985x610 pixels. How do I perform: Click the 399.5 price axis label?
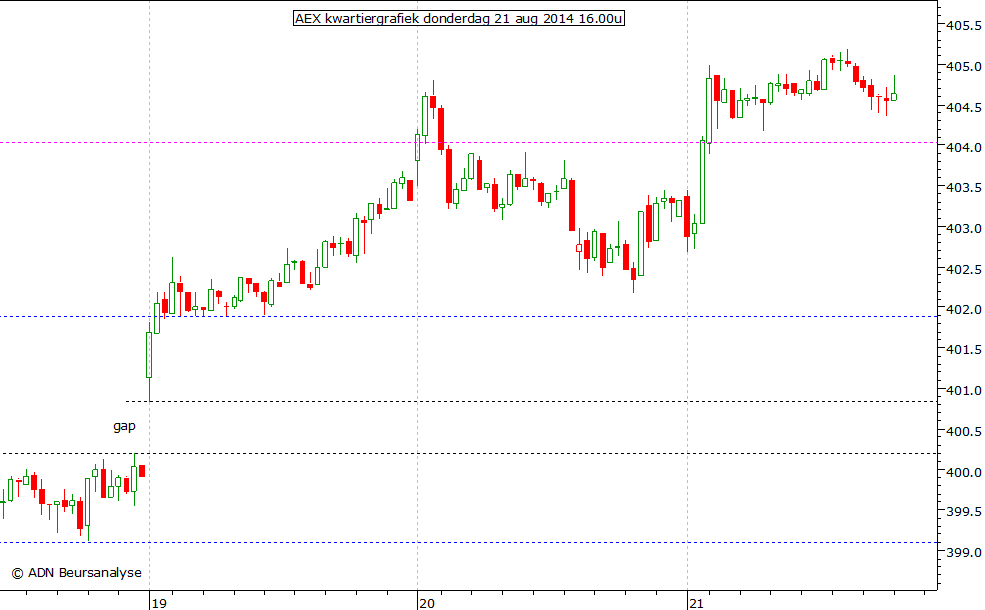(964, 511)
